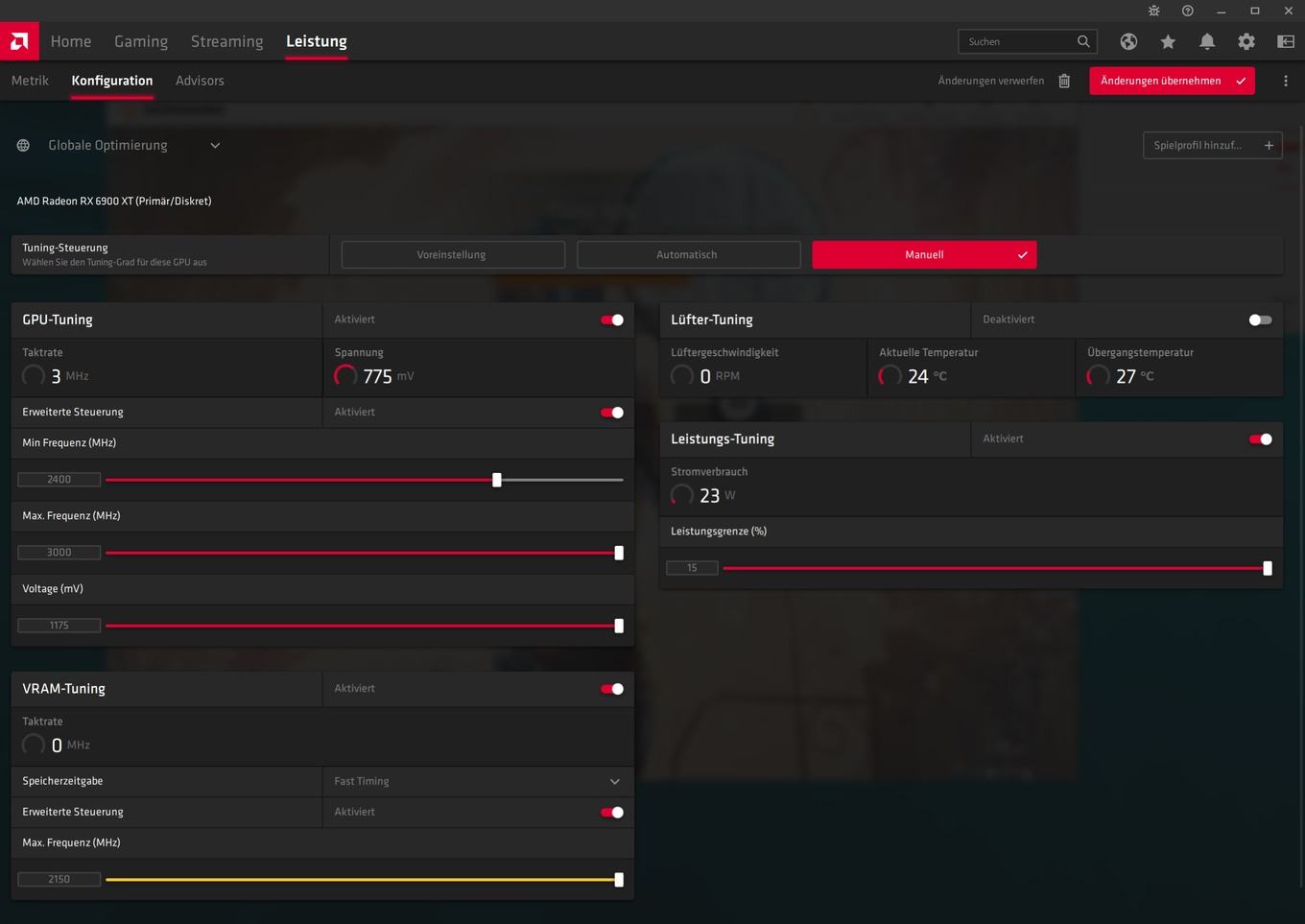1305x924 pixels.
Task: Toggle VRAM Erweiterte Steuerung switch
Action: coord(612,813)
